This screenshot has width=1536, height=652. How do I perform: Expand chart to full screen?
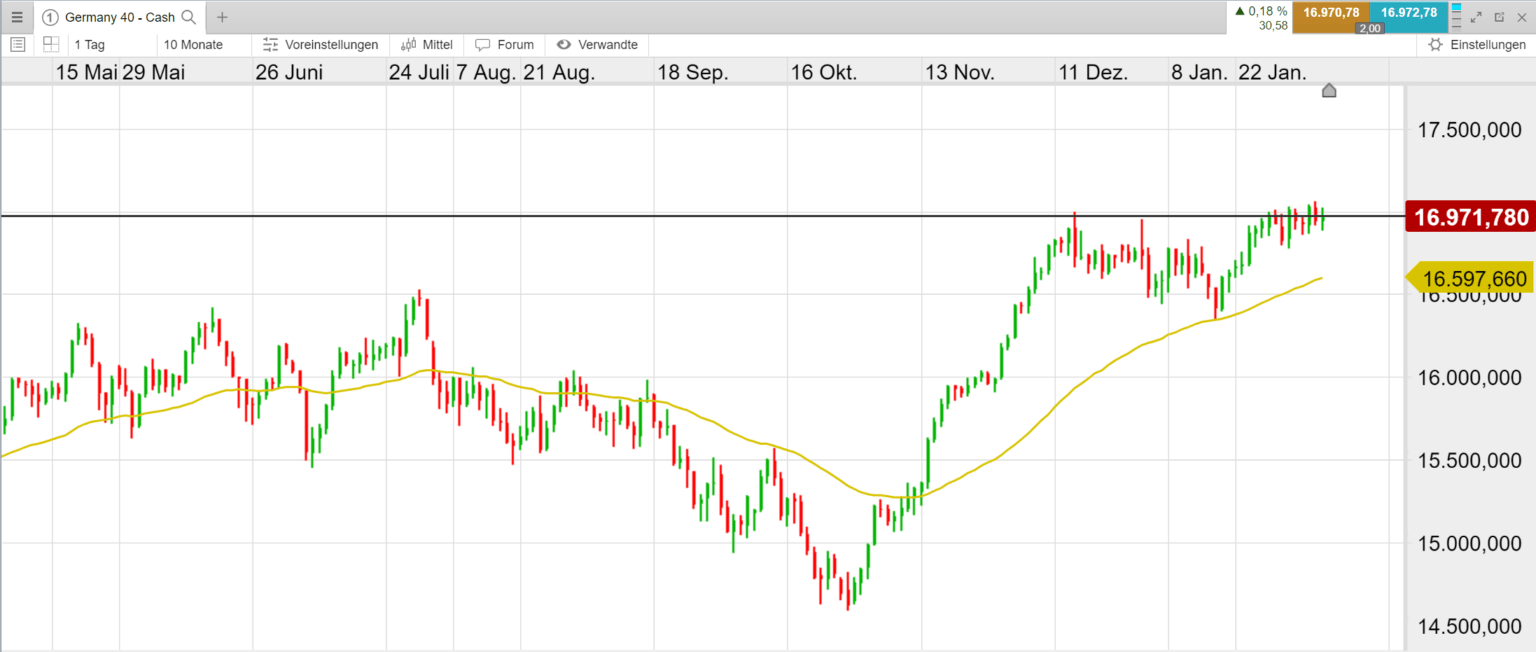1477,17
